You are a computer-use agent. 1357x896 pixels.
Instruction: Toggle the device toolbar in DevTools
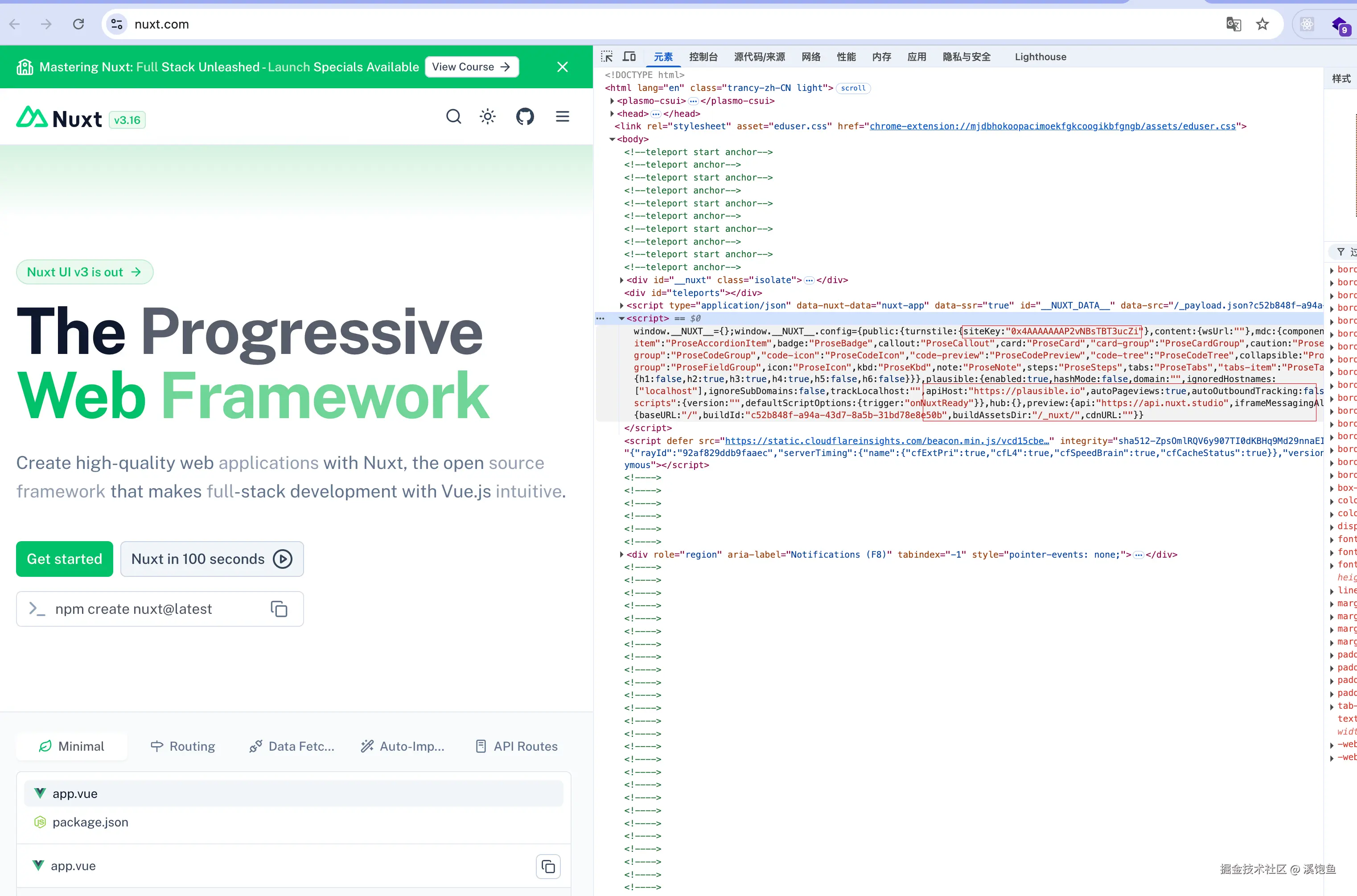[629, 57]
